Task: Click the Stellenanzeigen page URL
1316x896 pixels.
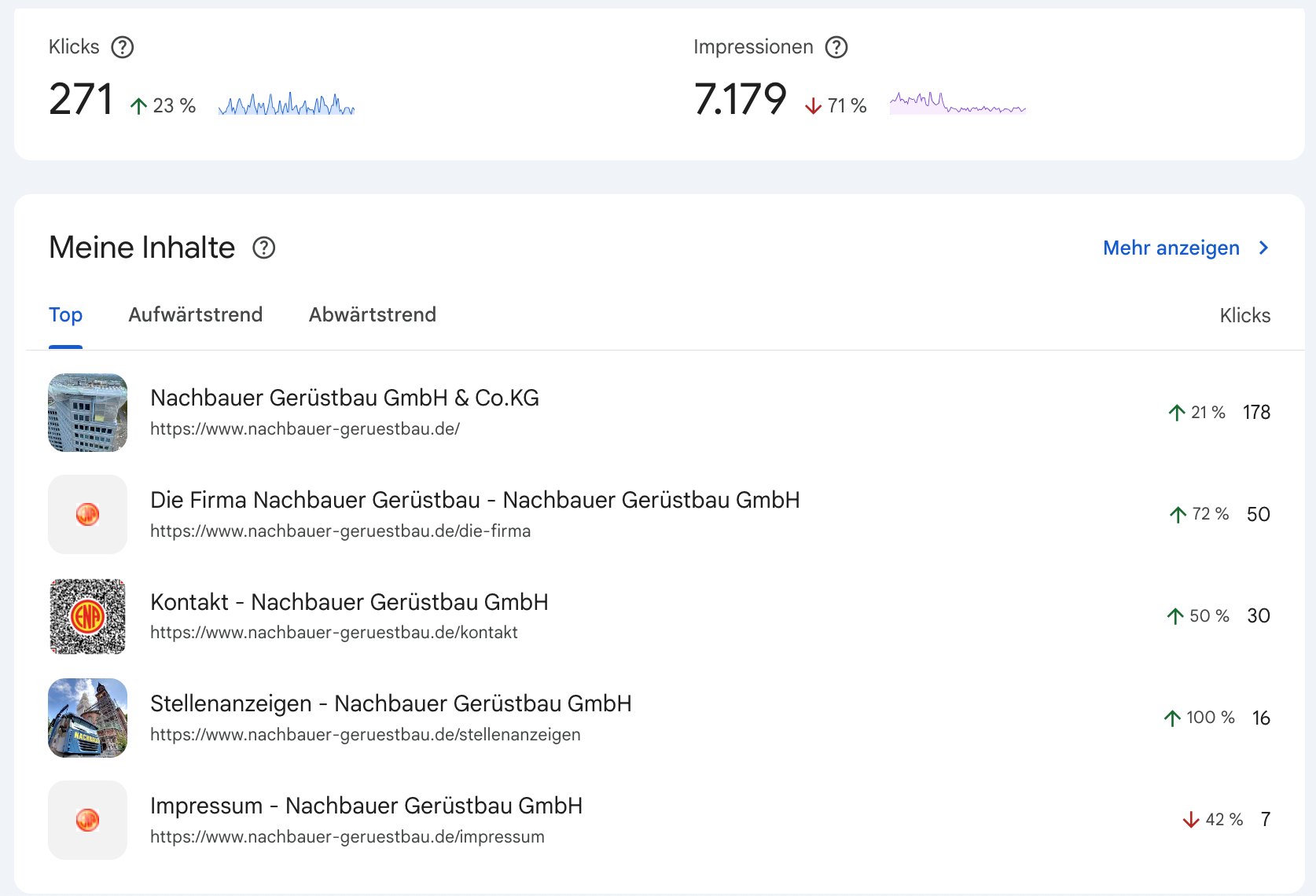Action: click(x=365, y=735)
